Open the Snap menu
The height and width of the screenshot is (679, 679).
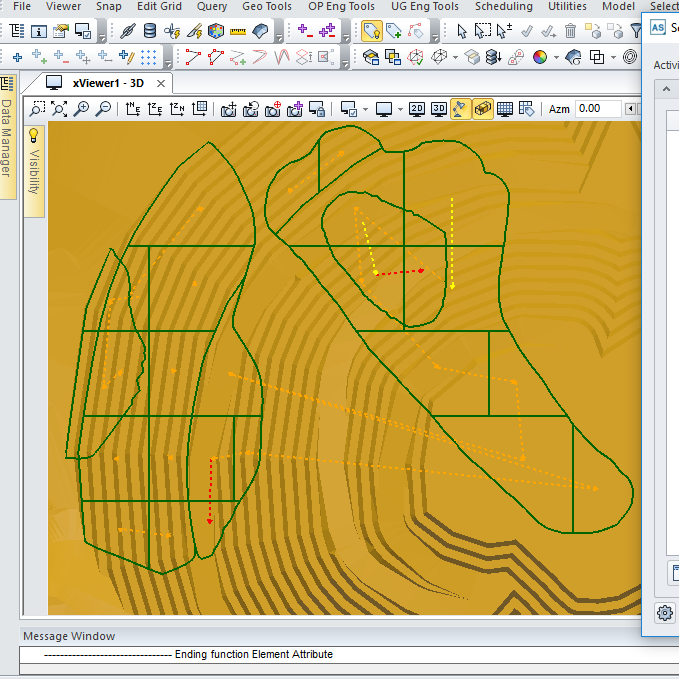pyautogui.click(x=109, y=6)
